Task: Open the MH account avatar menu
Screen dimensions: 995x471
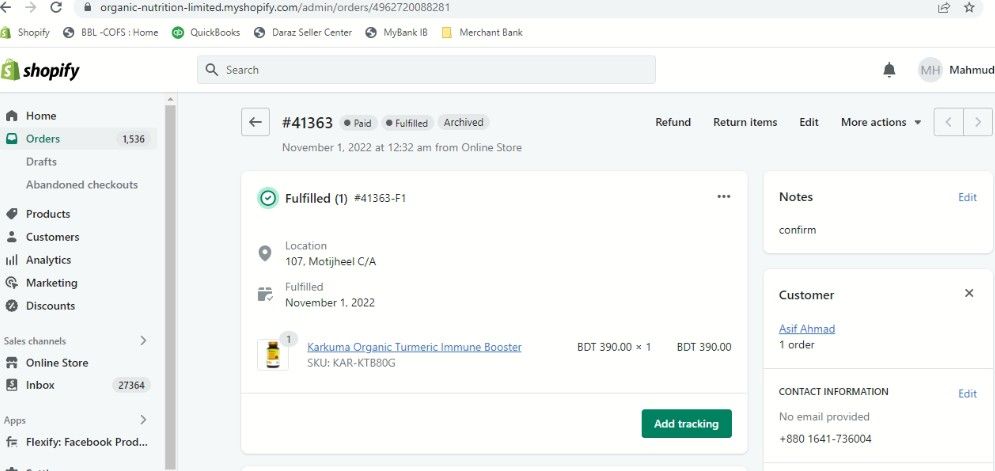Action: tap(930, 70)
